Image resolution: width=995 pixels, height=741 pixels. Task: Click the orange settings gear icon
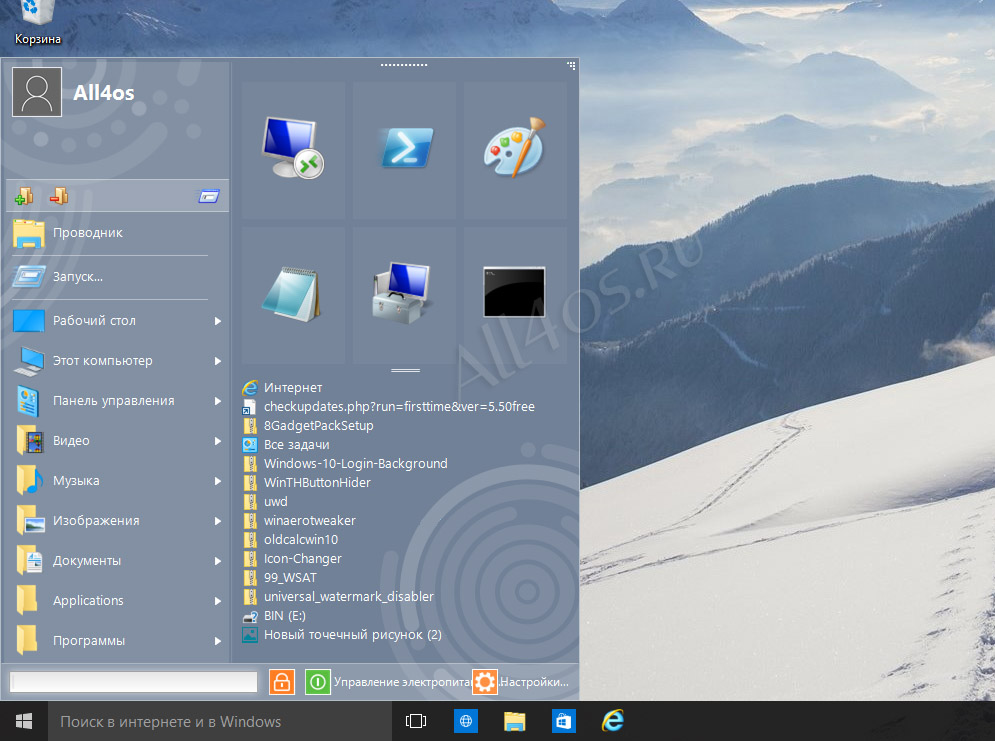coord(485,682)
